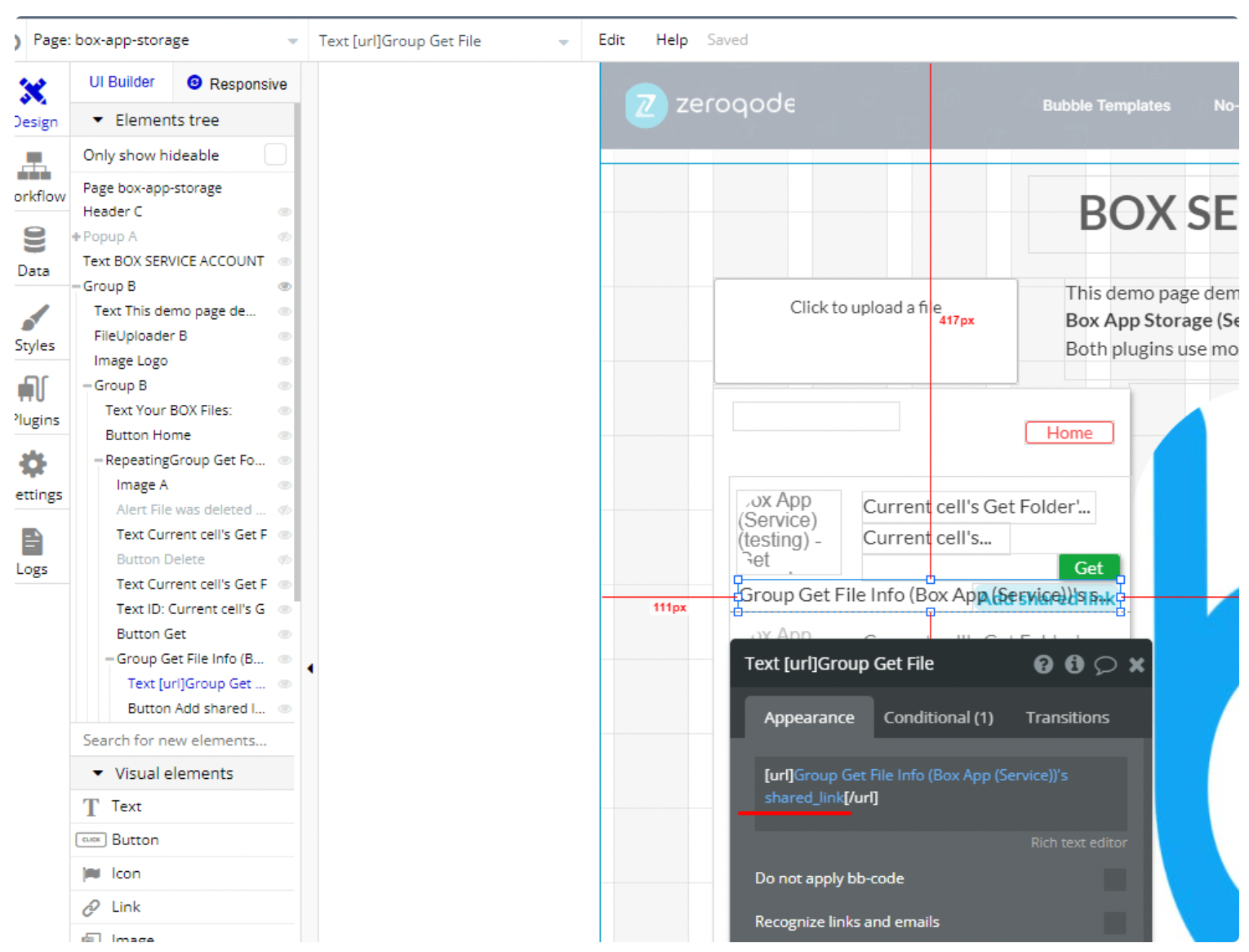This screenshot has width=1249, height=952.
Task: Collapse RepeatingGroup Get Fo... tree node
Action: pyautogui.click(x=99, y=460)
